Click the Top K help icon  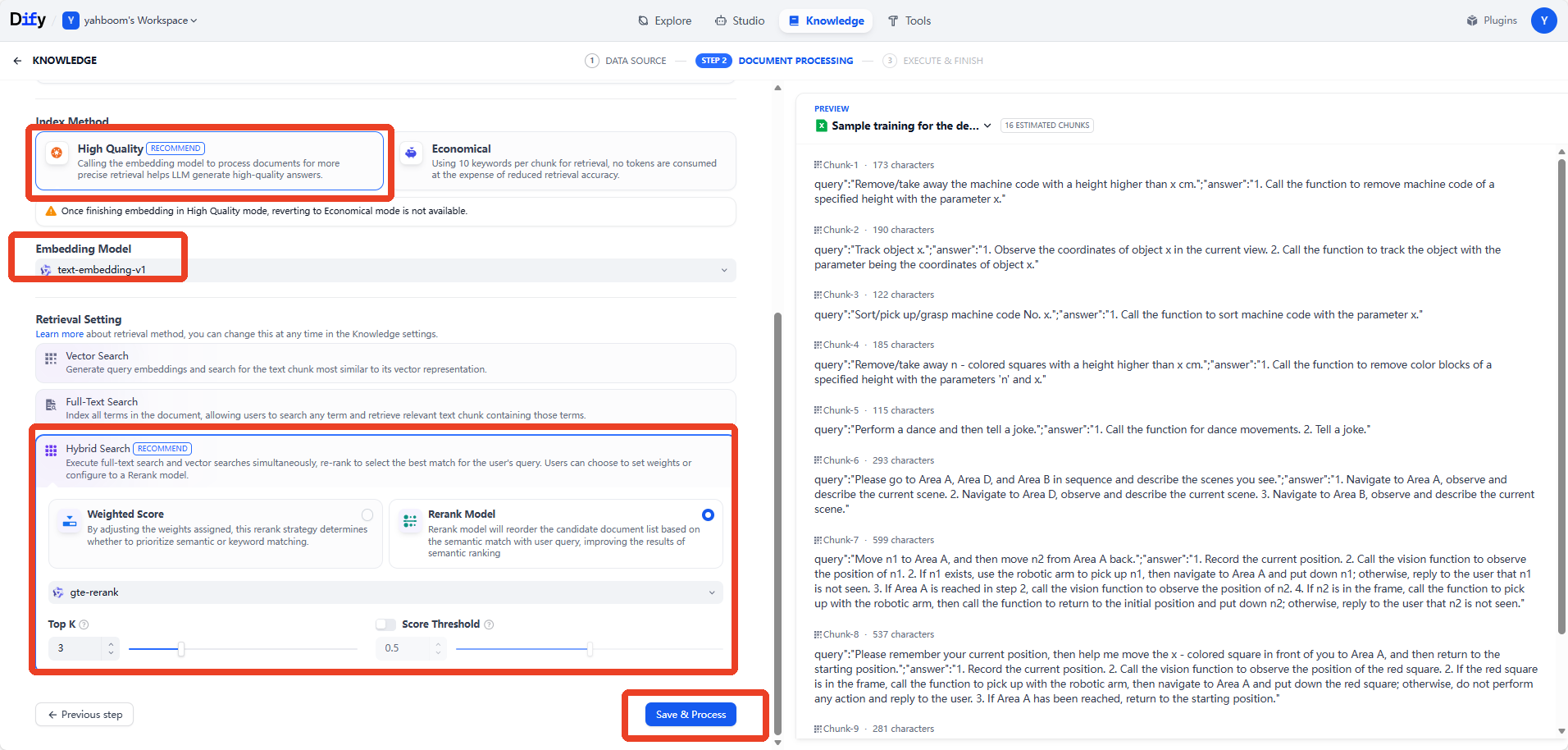84,624
